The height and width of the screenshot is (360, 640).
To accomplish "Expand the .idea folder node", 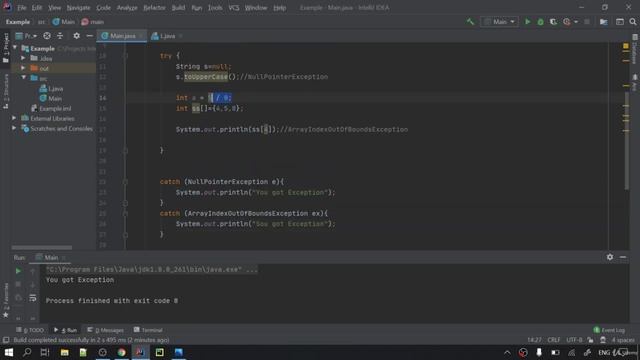I will [23, 58].
